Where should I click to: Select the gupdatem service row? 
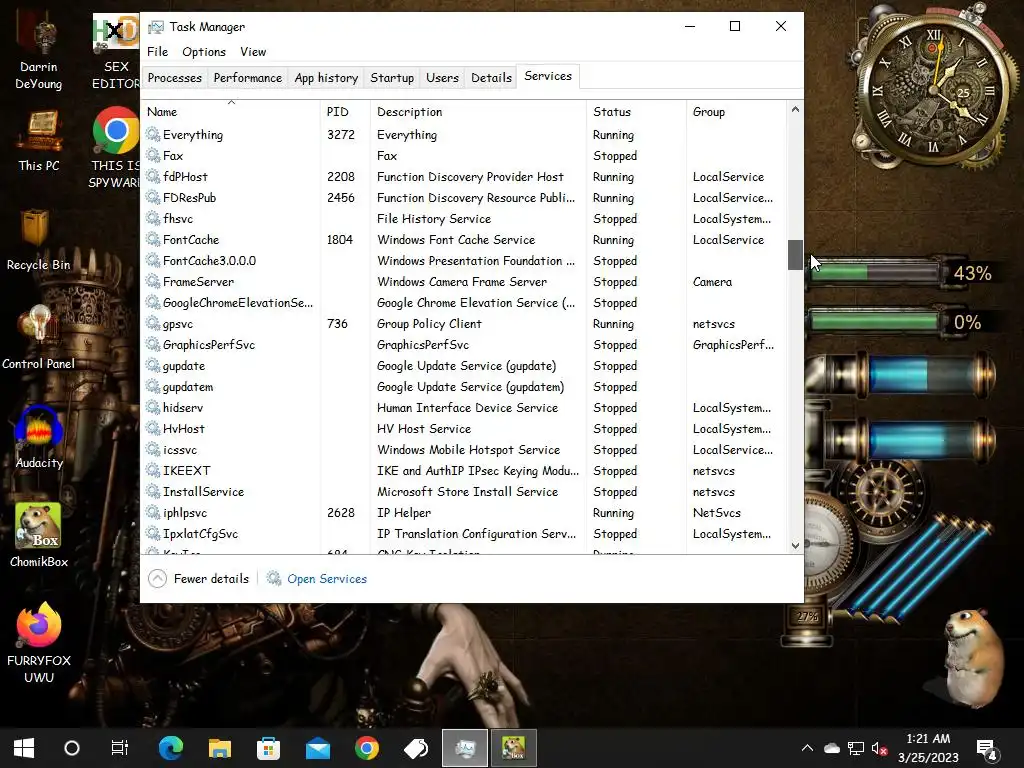point(464,387)
